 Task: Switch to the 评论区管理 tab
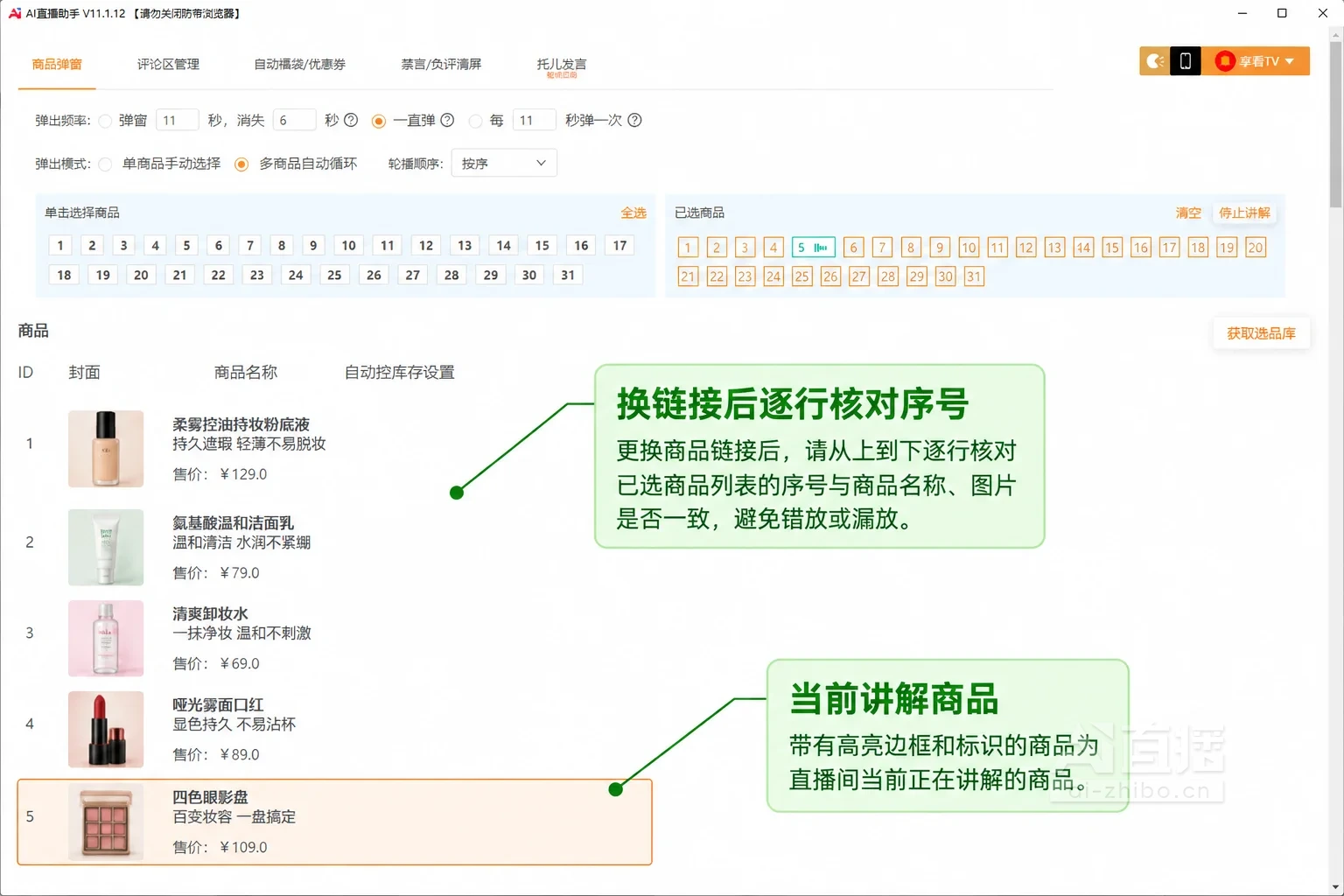pyautogui.click(x=168, y=64)
